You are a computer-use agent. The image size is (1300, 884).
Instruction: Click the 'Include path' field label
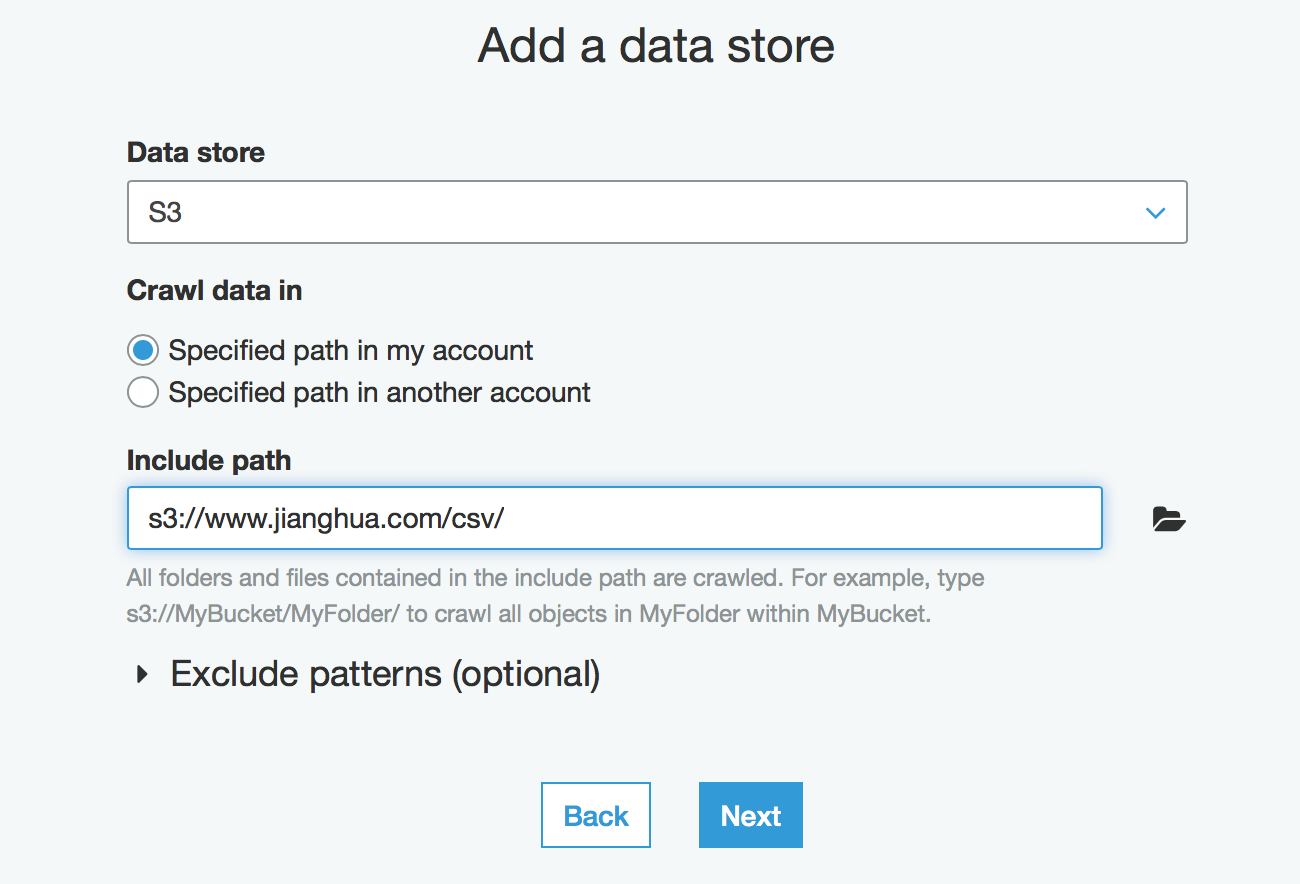209,461
